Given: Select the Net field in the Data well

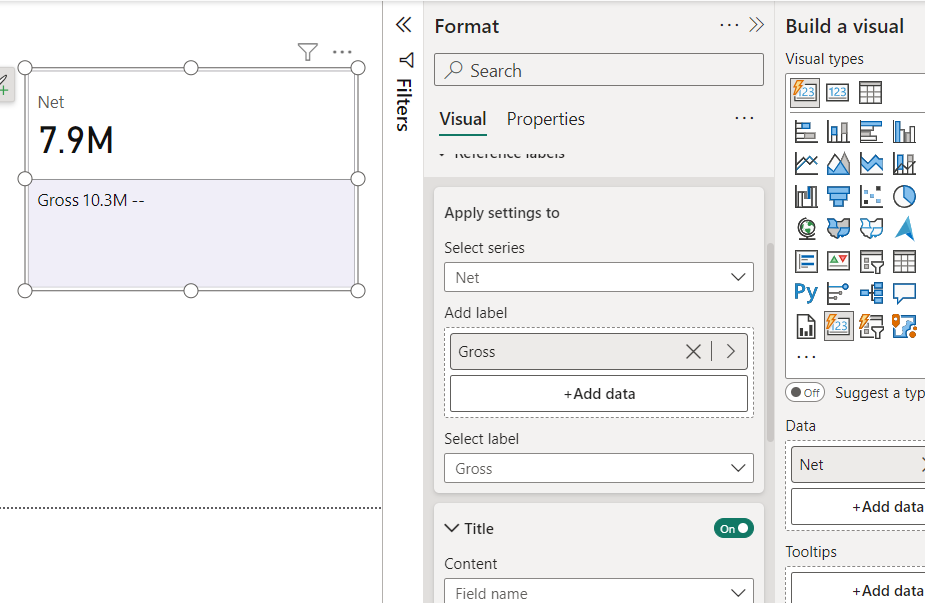Looking at the screenshot, I should coord(858,465).
